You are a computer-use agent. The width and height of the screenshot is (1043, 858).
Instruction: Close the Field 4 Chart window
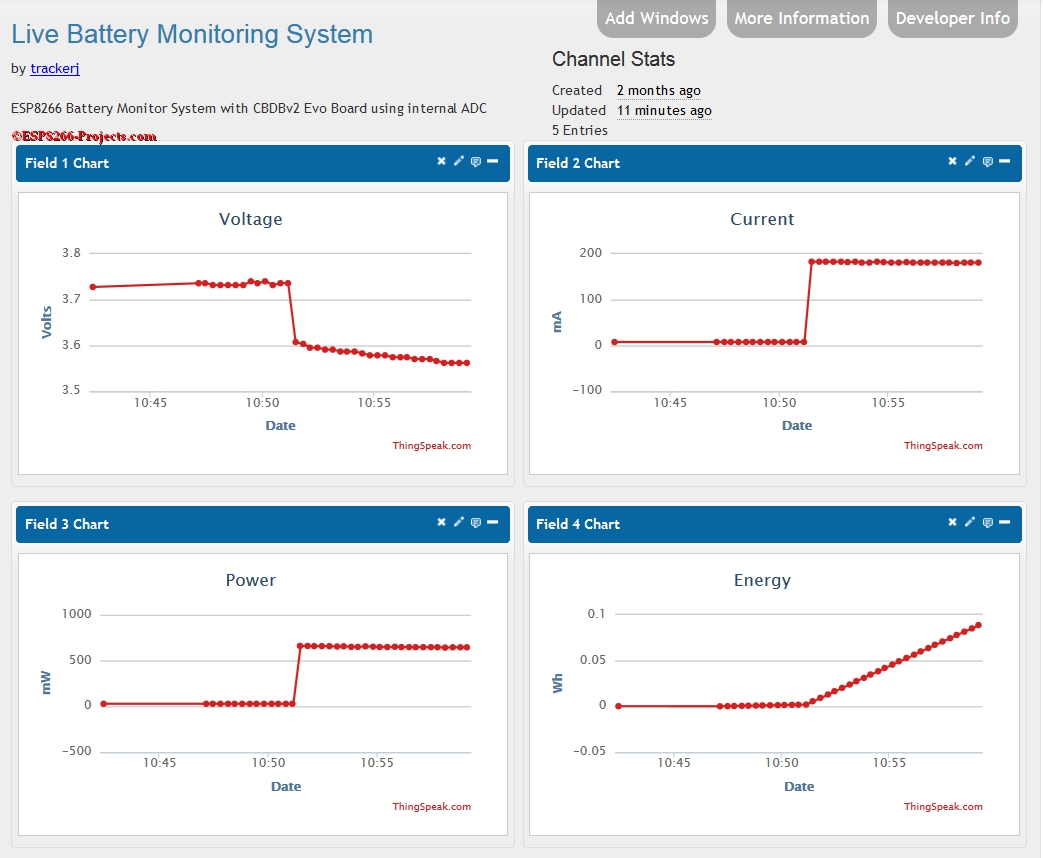(953, 522)
